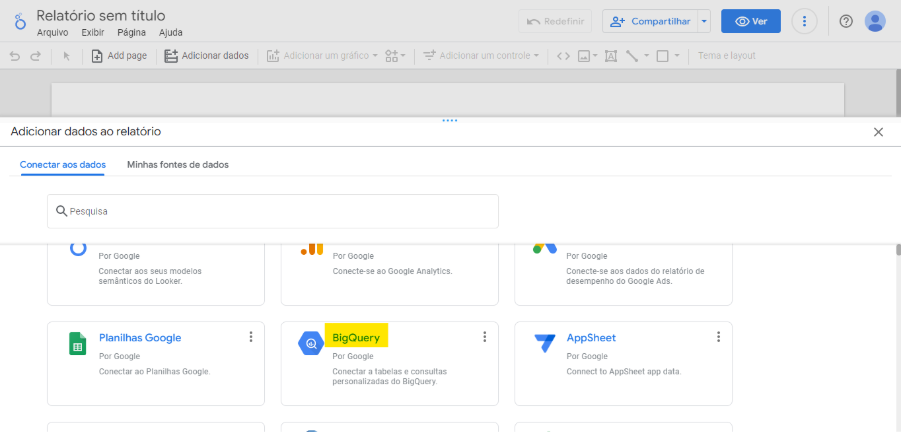Click 'Conectar ao Planilhas Google.' description
Screen dimensions: 901x432
click(x=155, y=372)
